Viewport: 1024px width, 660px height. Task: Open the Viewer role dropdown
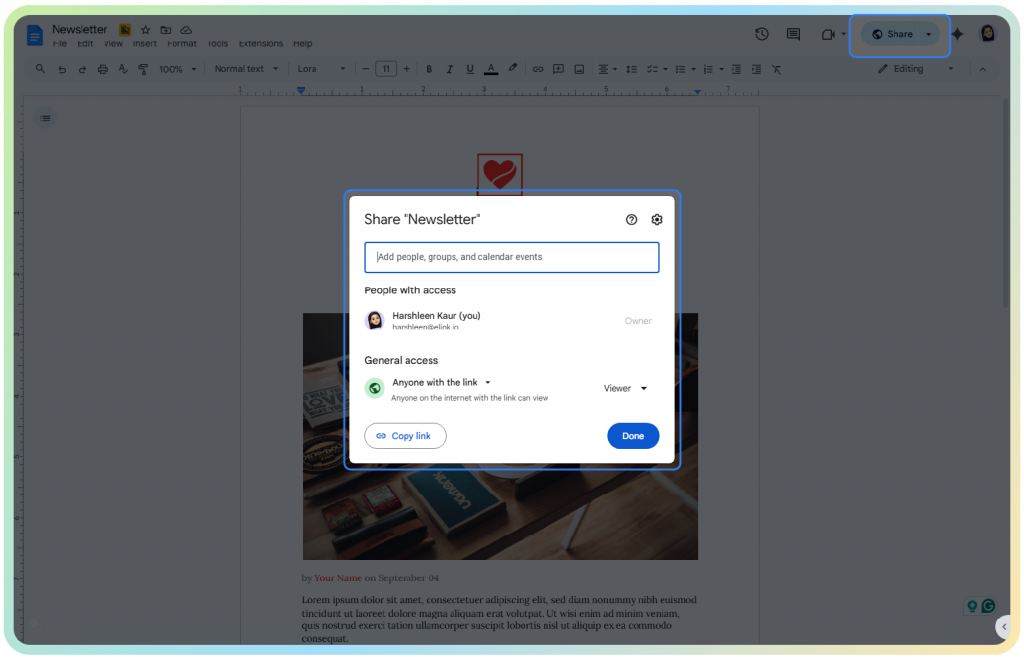tap(625, 388)
